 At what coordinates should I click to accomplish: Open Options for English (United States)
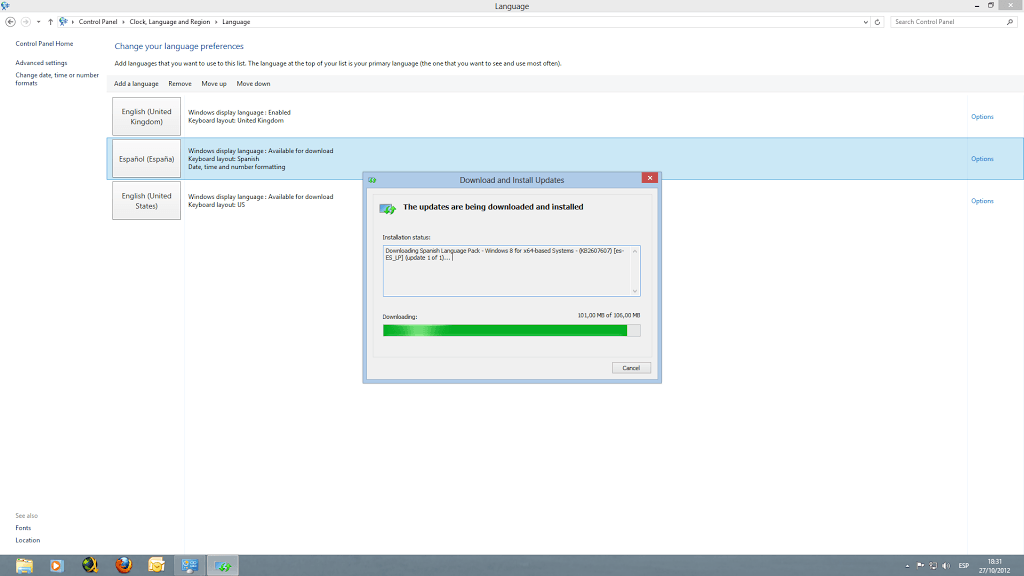[x=982, y=201]
